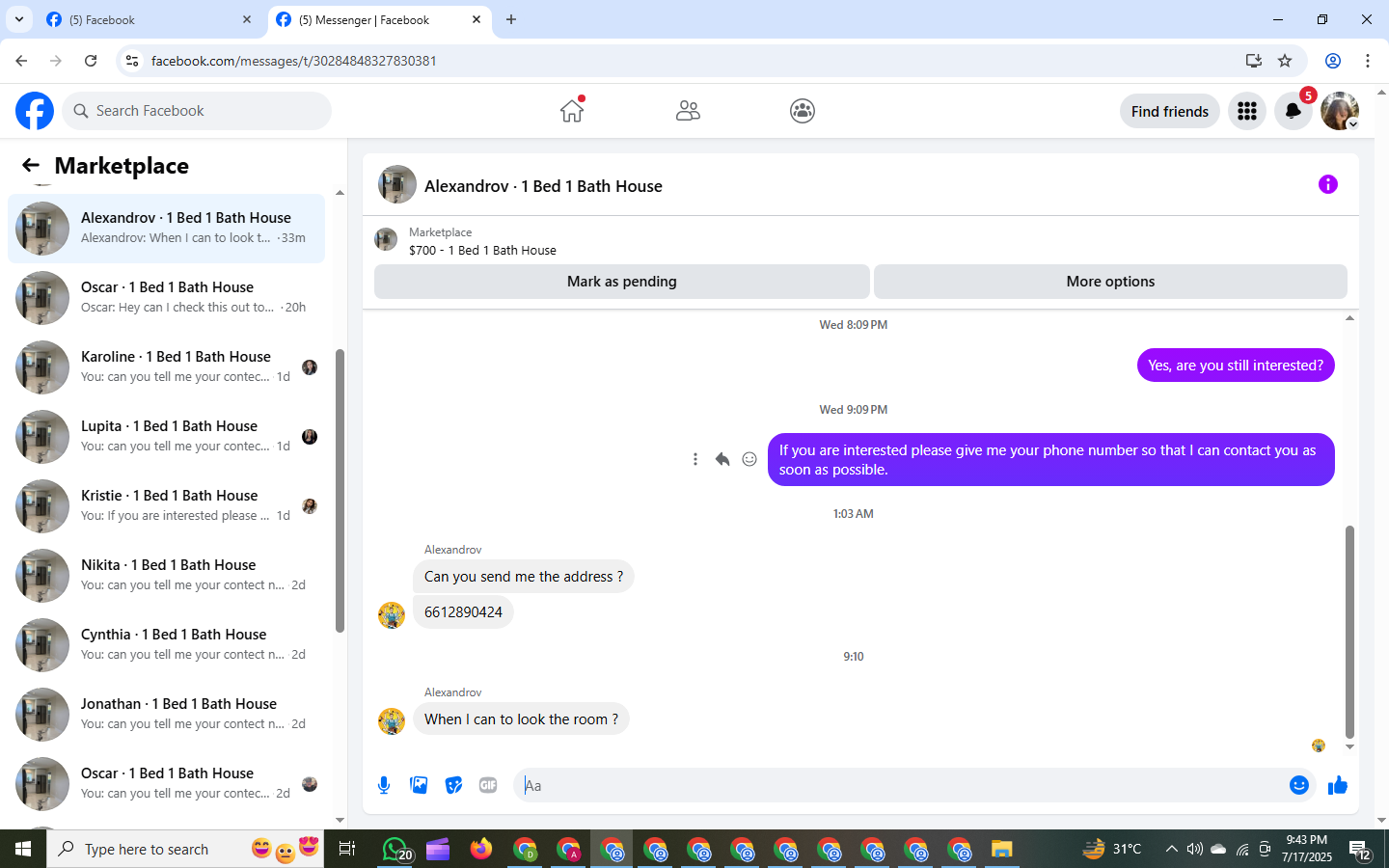The width and height of the screenshot is (1389, 868).
Task: Click "When I can to look the room ?" message
Action: tap(521, 719)
